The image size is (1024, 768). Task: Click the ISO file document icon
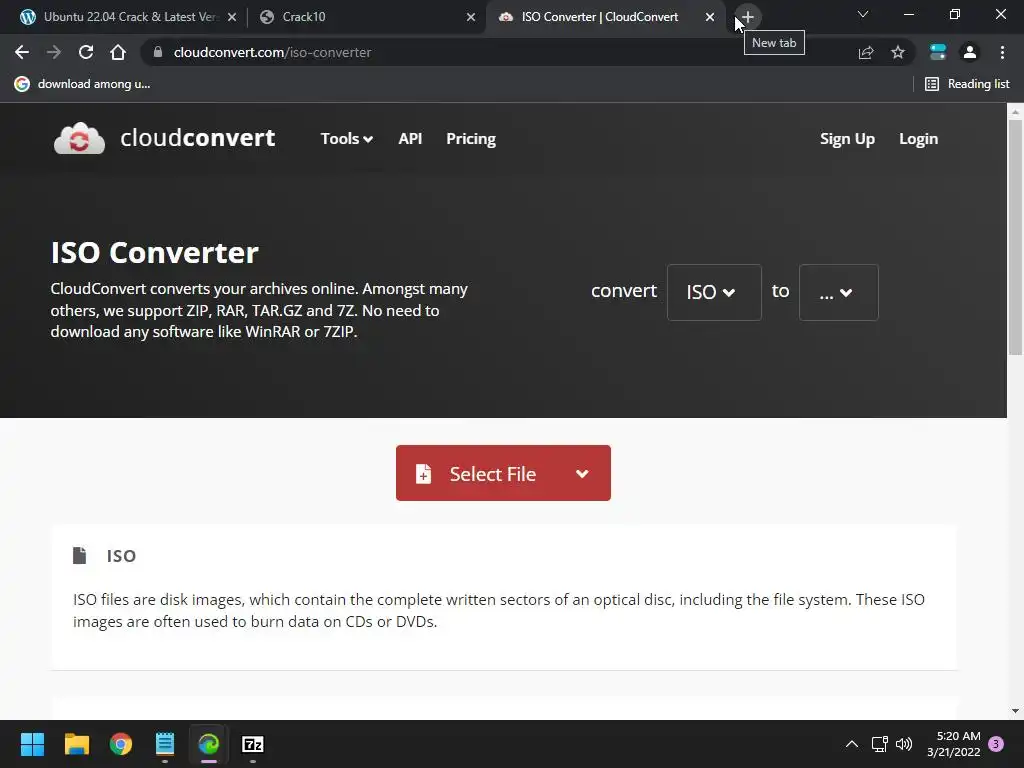pyautogui.click(x=80, y=555)
